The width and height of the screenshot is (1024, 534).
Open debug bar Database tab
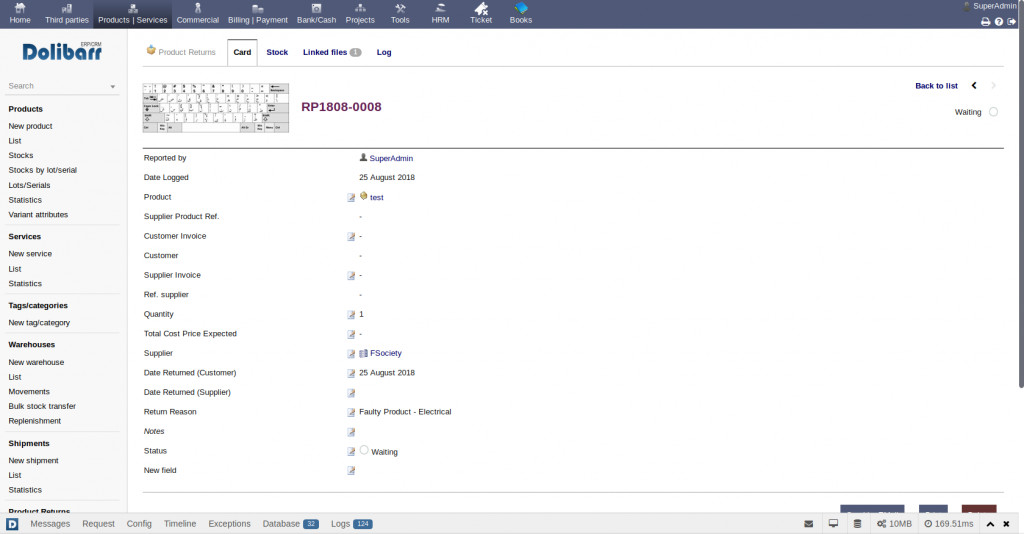pyautogui.click(x=290, y=524)
